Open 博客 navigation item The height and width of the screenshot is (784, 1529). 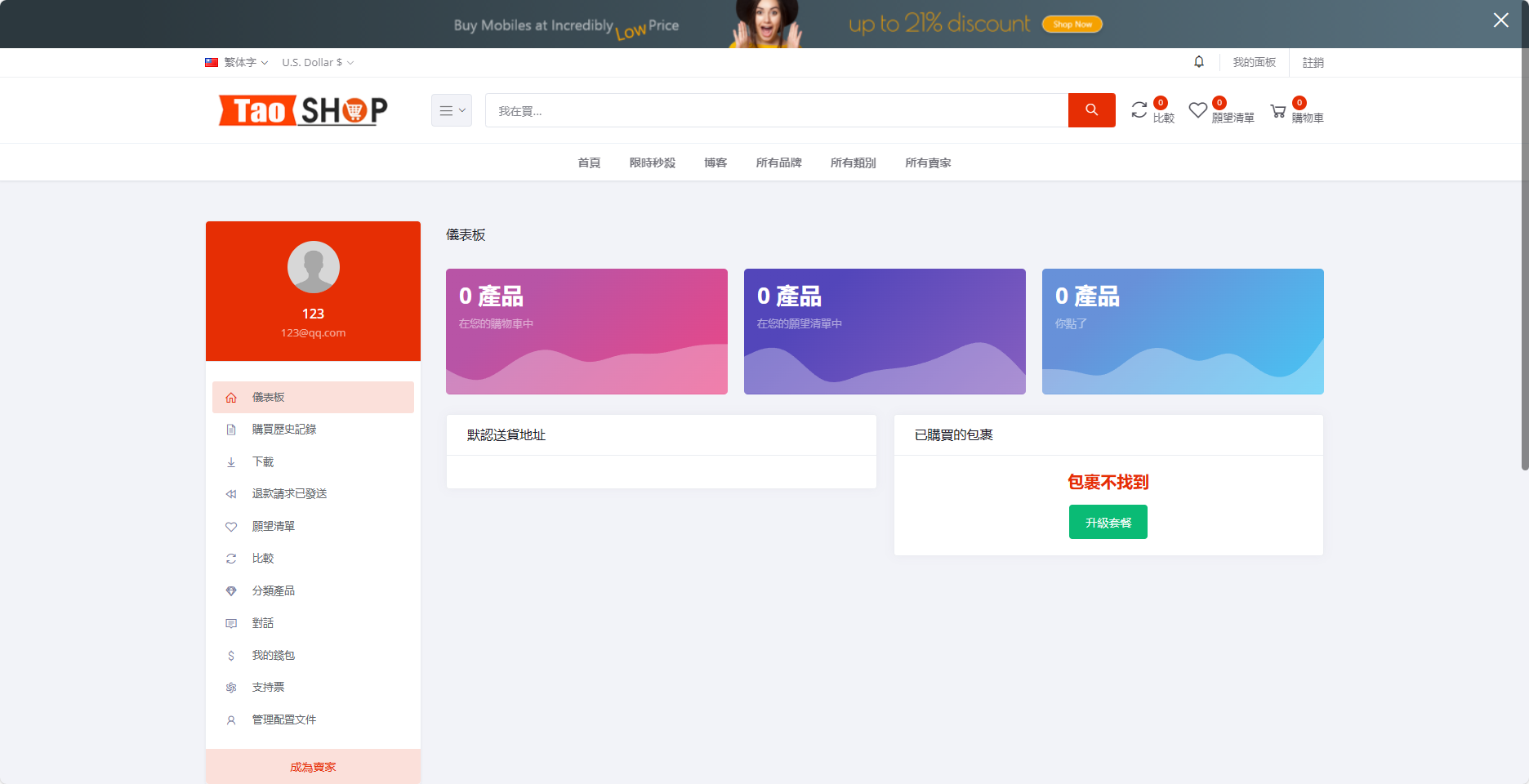715,163
